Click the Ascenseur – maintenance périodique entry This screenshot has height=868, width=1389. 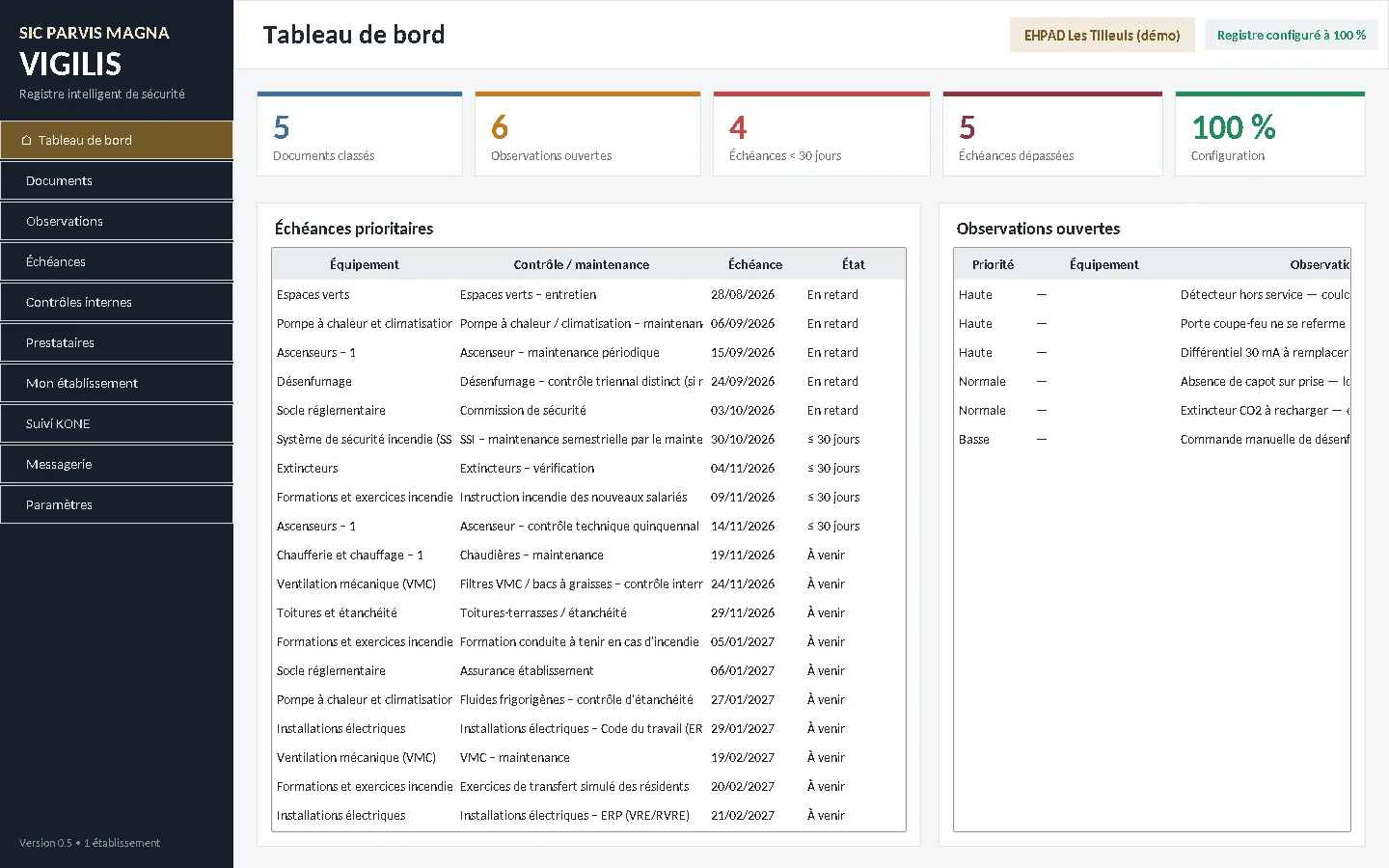pos(559,352)
